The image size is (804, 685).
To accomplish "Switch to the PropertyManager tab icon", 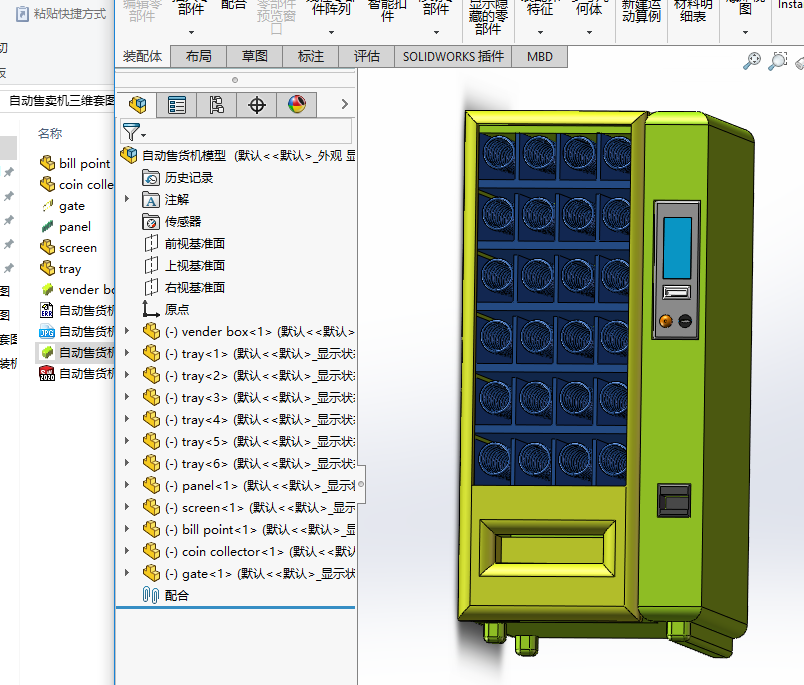I will pos(177,104).
